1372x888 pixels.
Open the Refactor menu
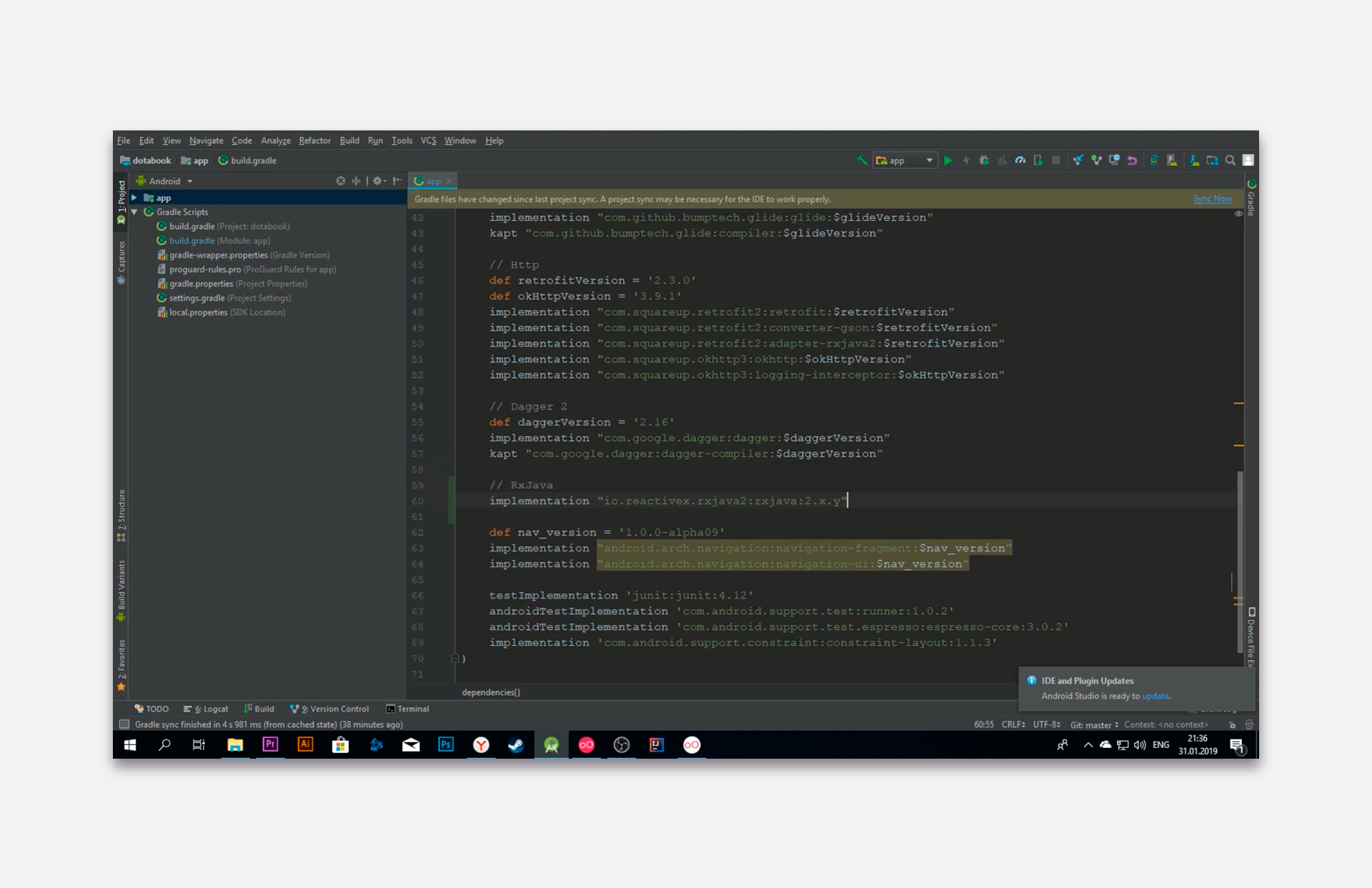314,141
